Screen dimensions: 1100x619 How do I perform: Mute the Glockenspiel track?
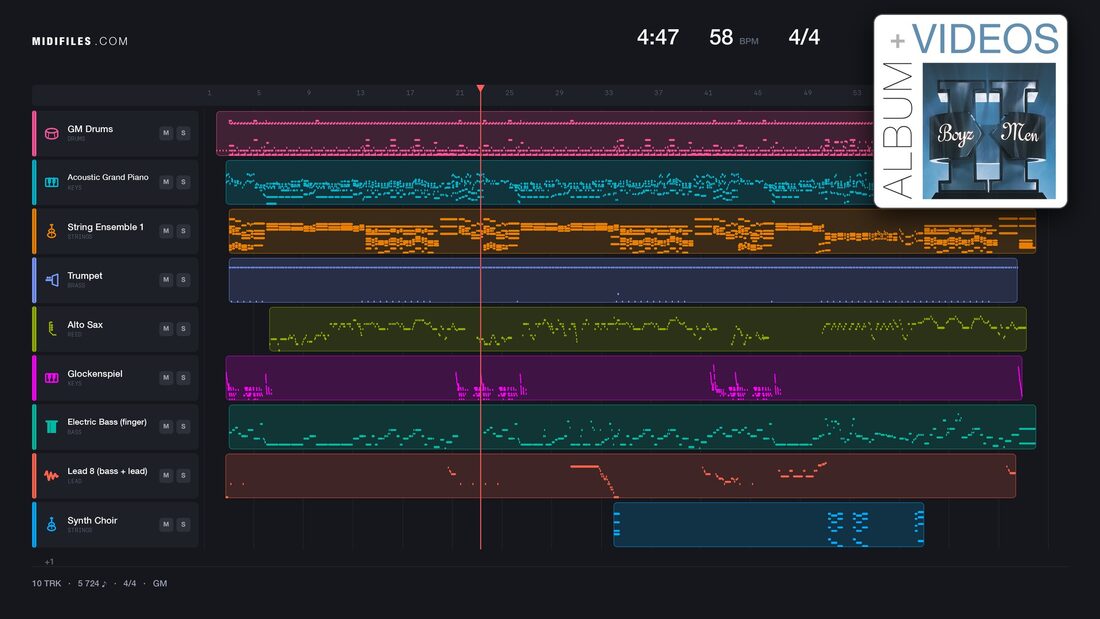pos(166,378)
